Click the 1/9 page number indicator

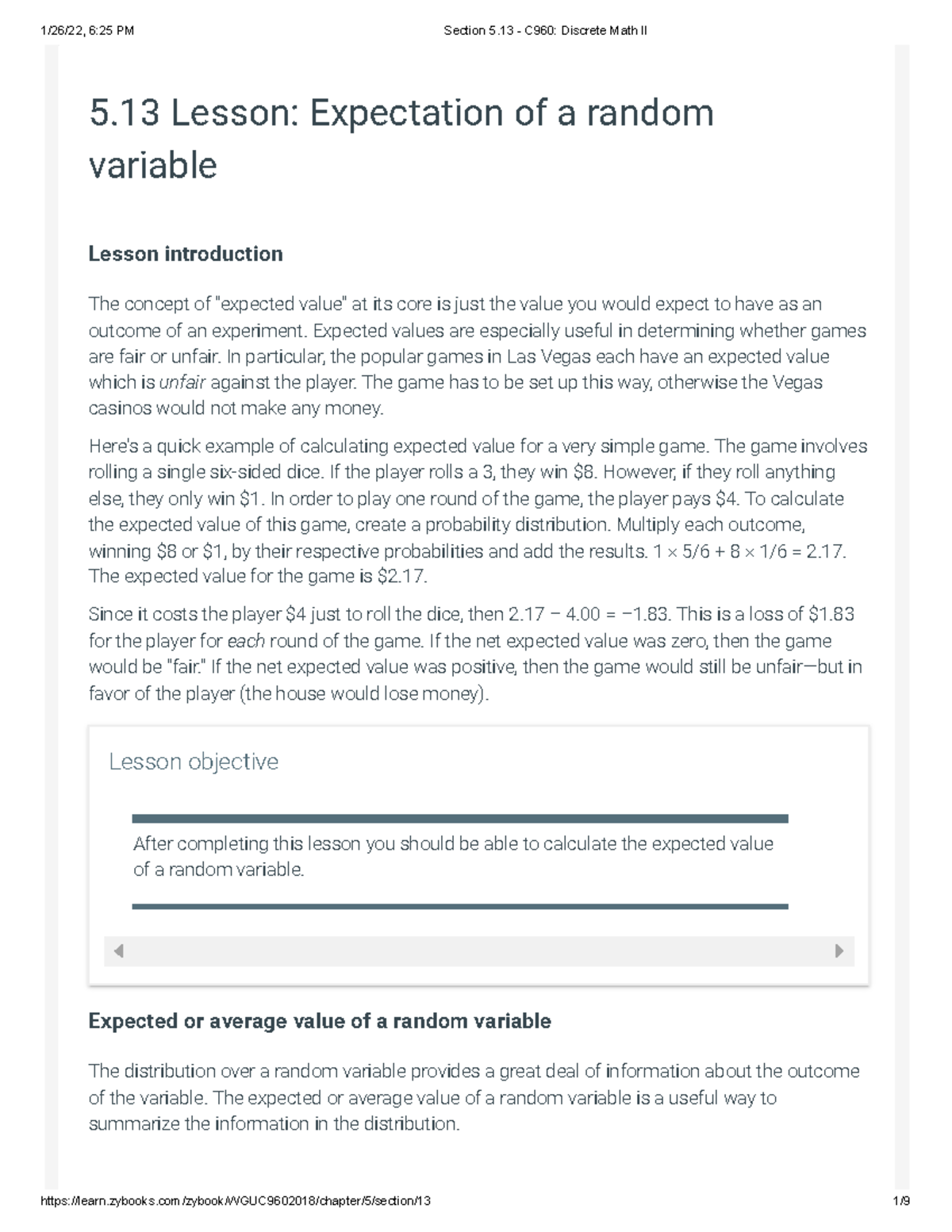pyautogui.click(x=900, y=1201)
